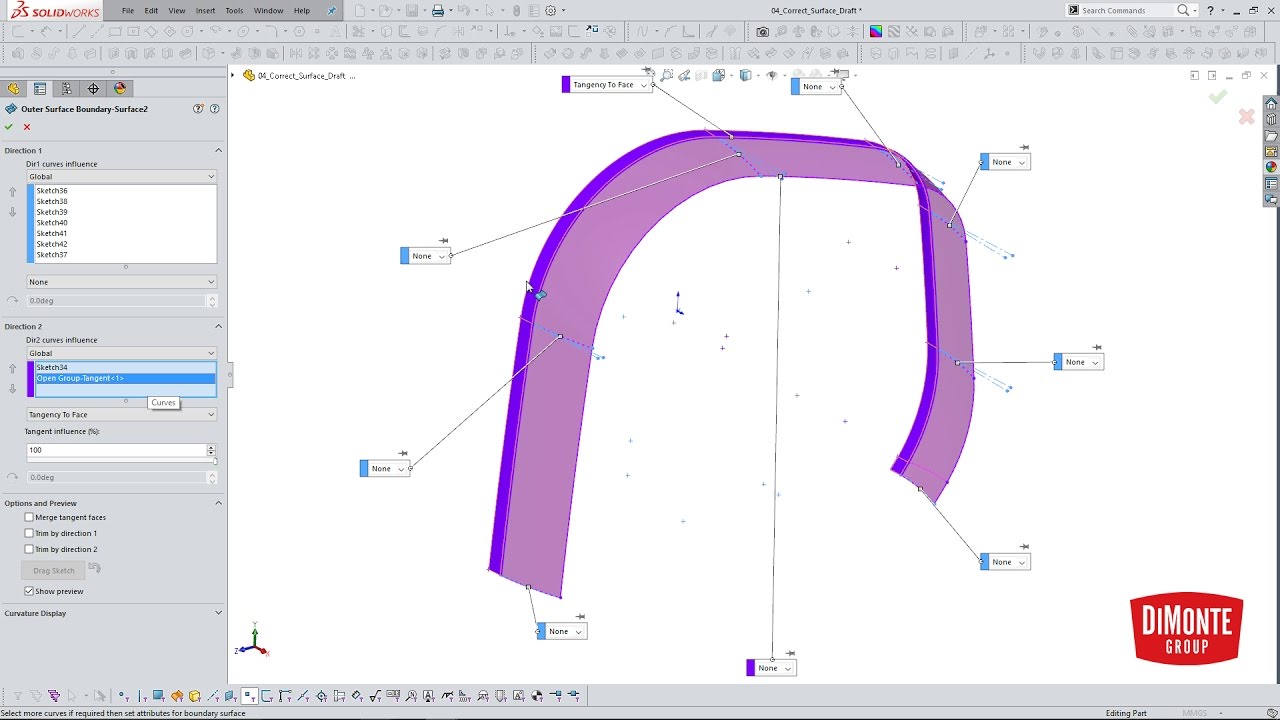Image resolution: width=1280 pixels, height=720 pixels.
Task: Open the File Explorer task pane
Action: click(1271, 136)
